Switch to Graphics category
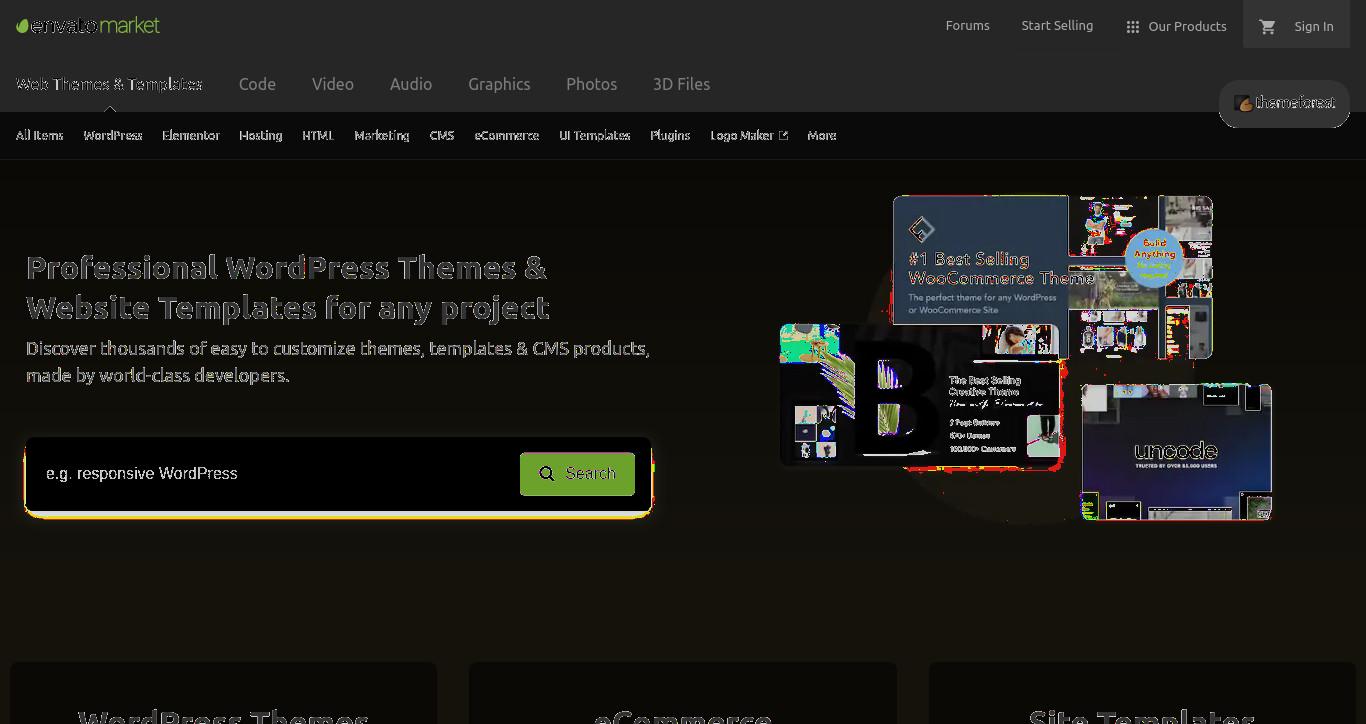The image size is (1366, 724). (x=499, y=84)
